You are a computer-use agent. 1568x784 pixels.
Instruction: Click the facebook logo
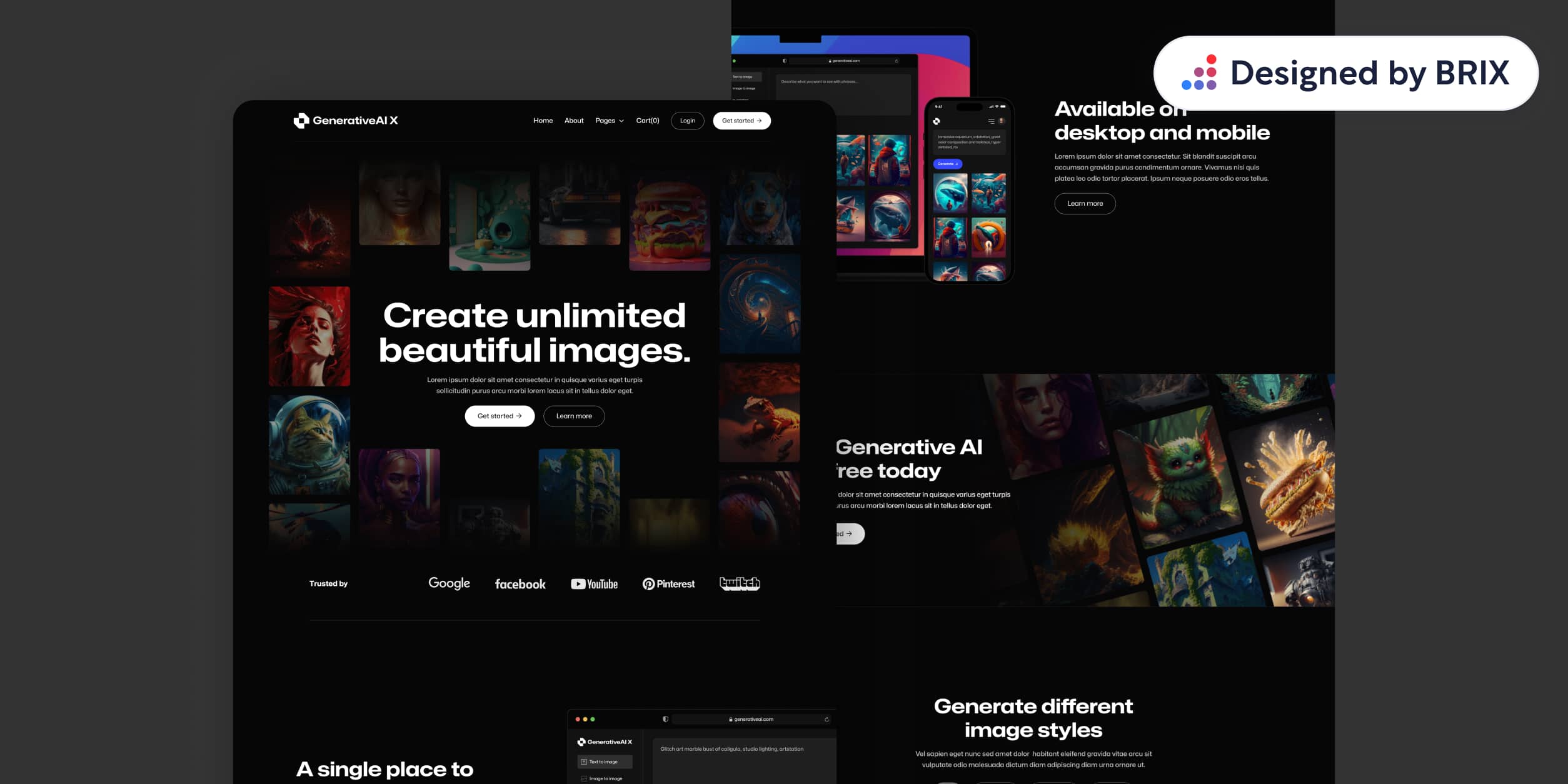point(520,584)
